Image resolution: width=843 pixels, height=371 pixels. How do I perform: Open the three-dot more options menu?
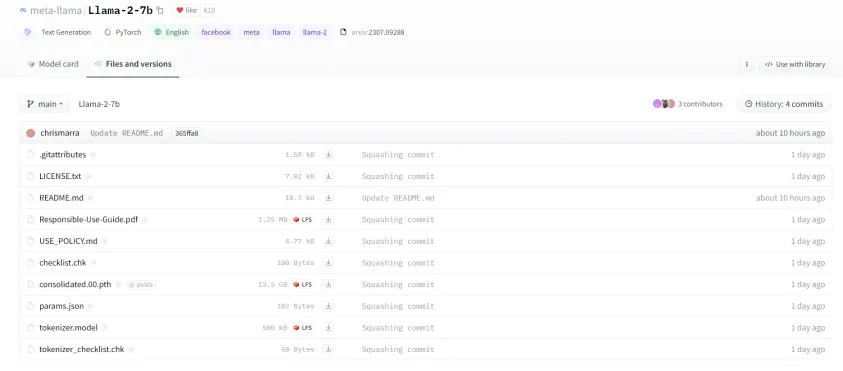tap(746, 64)
